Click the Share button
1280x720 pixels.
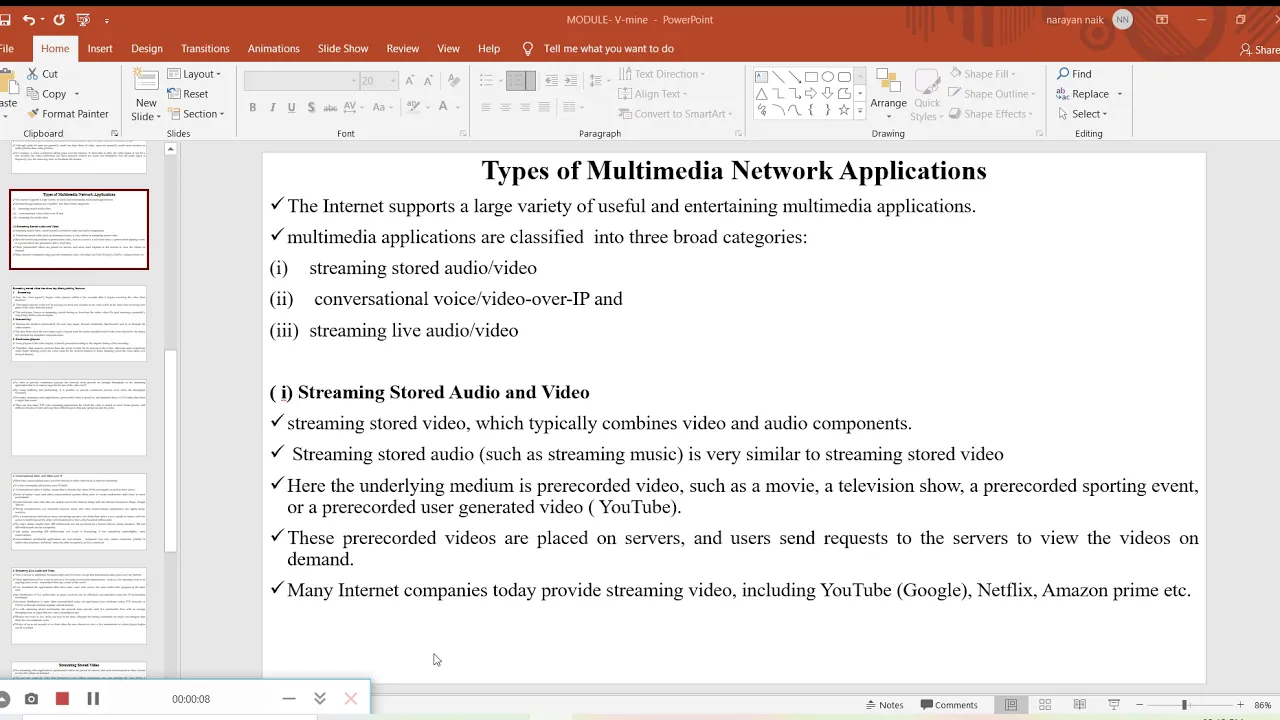pos(1259,49)
